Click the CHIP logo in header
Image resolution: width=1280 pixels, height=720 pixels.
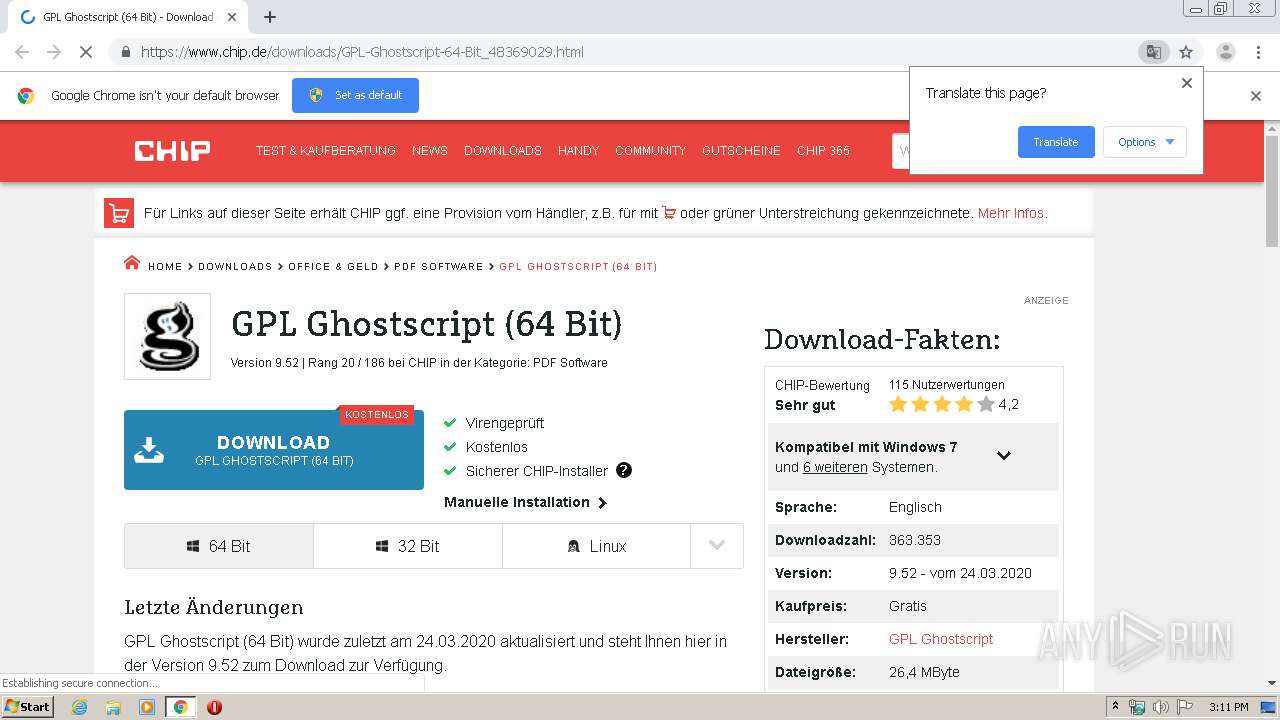tap(172, 151)
